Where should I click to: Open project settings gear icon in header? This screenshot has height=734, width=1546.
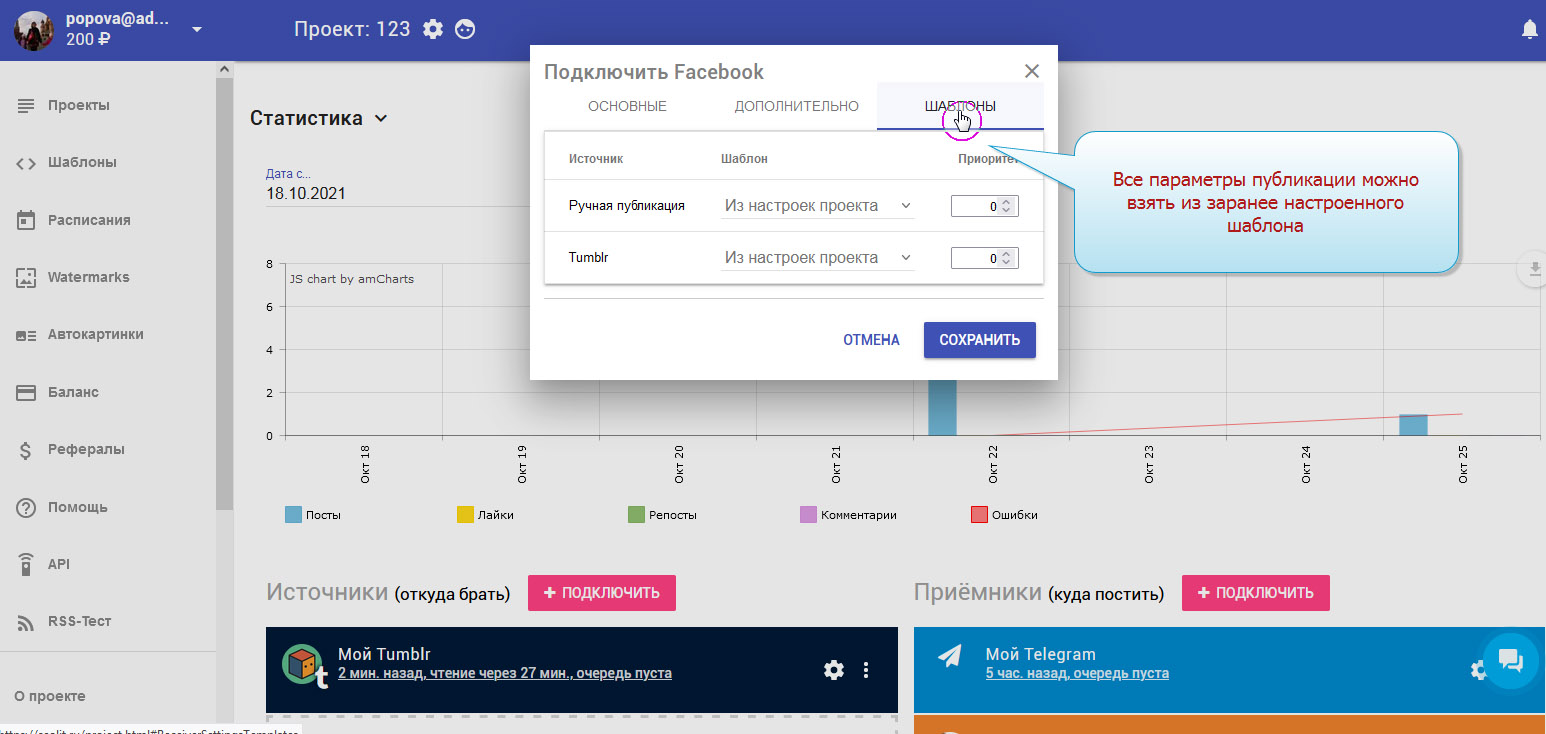[433, 29]
